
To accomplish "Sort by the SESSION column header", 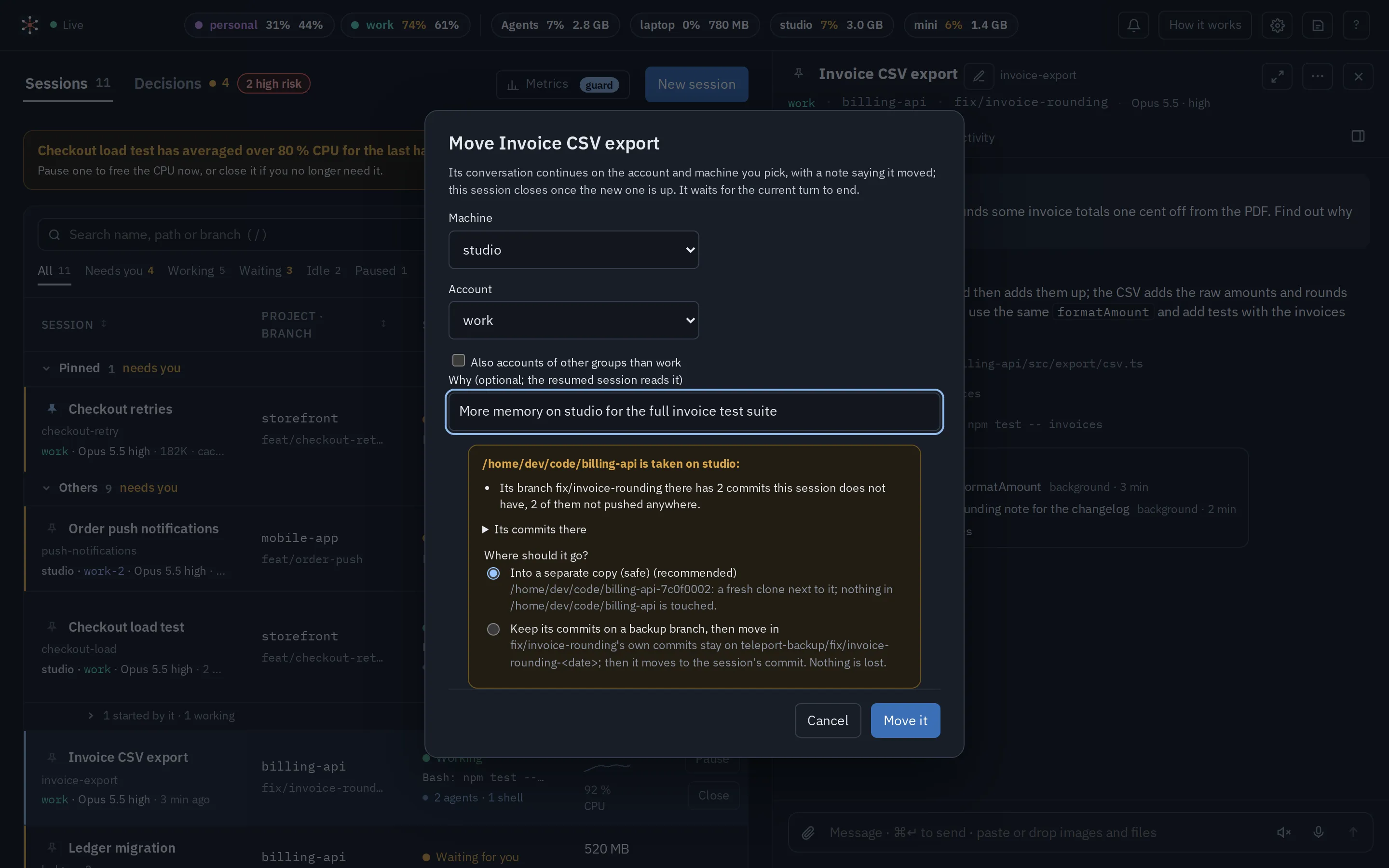I will point(74,325).
